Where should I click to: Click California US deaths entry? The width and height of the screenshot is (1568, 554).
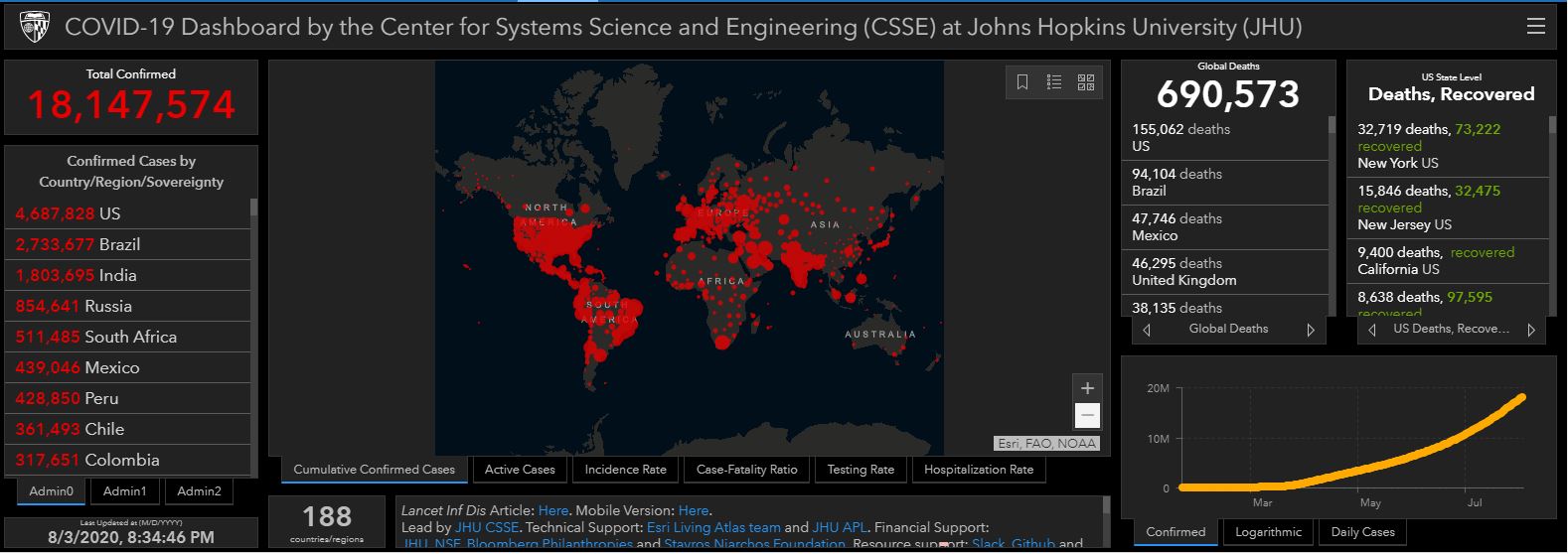coord(1449,261)
